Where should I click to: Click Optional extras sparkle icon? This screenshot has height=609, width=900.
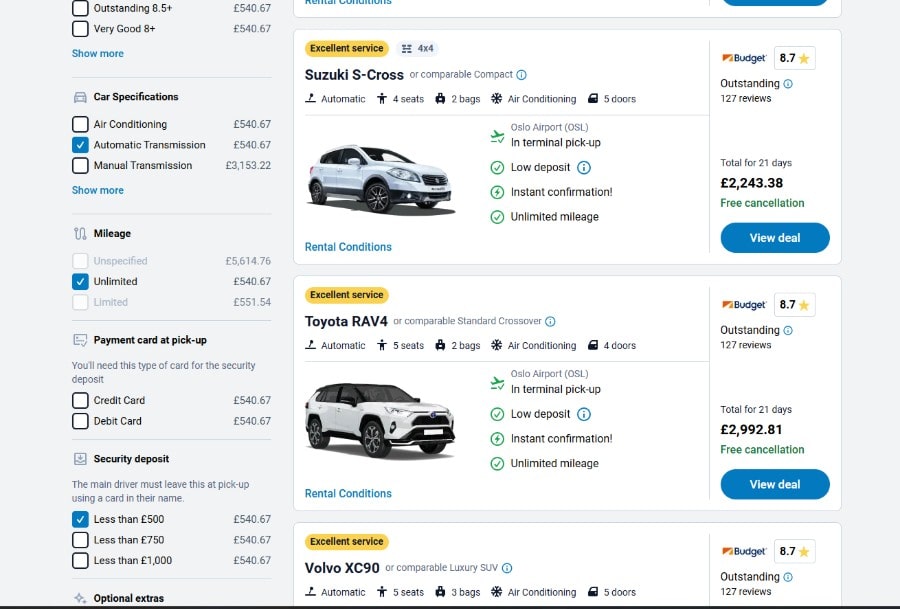(x=80, y=598)
